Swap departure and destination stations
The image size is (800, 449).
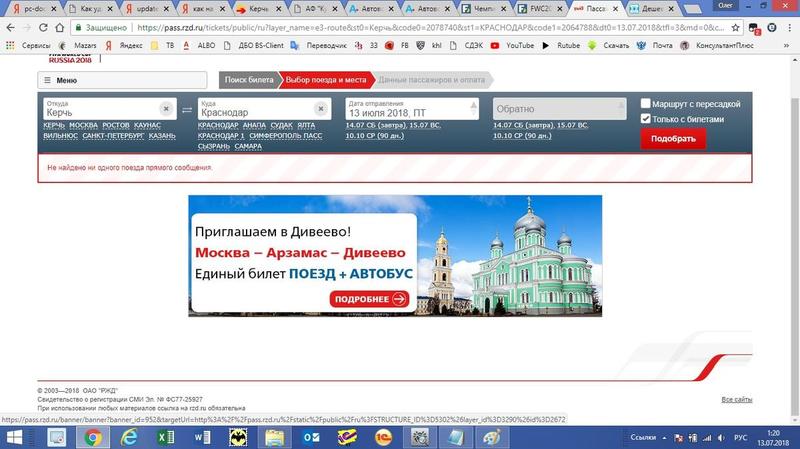click(x=187, y=110)
